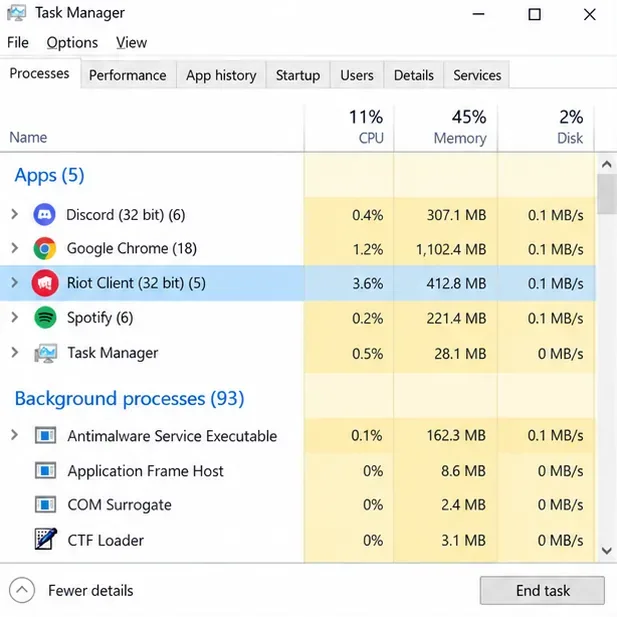This screenshot has height=617, width=617.
Task: Switch to the Services tab
Action: pos(477,75)
